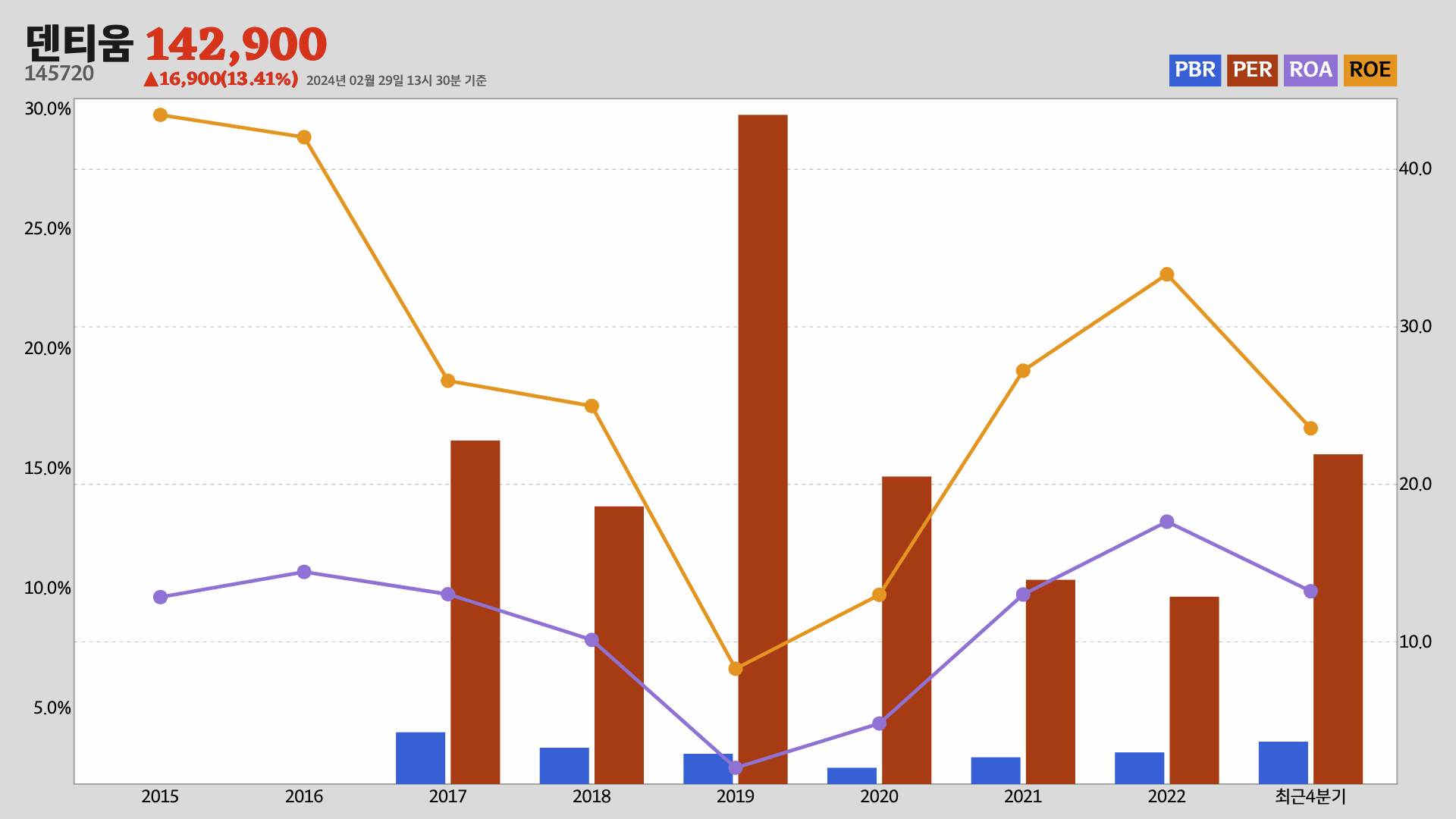Click the 15.0% left axis label
1456x819 pixels.
click(x=48, y=469)
